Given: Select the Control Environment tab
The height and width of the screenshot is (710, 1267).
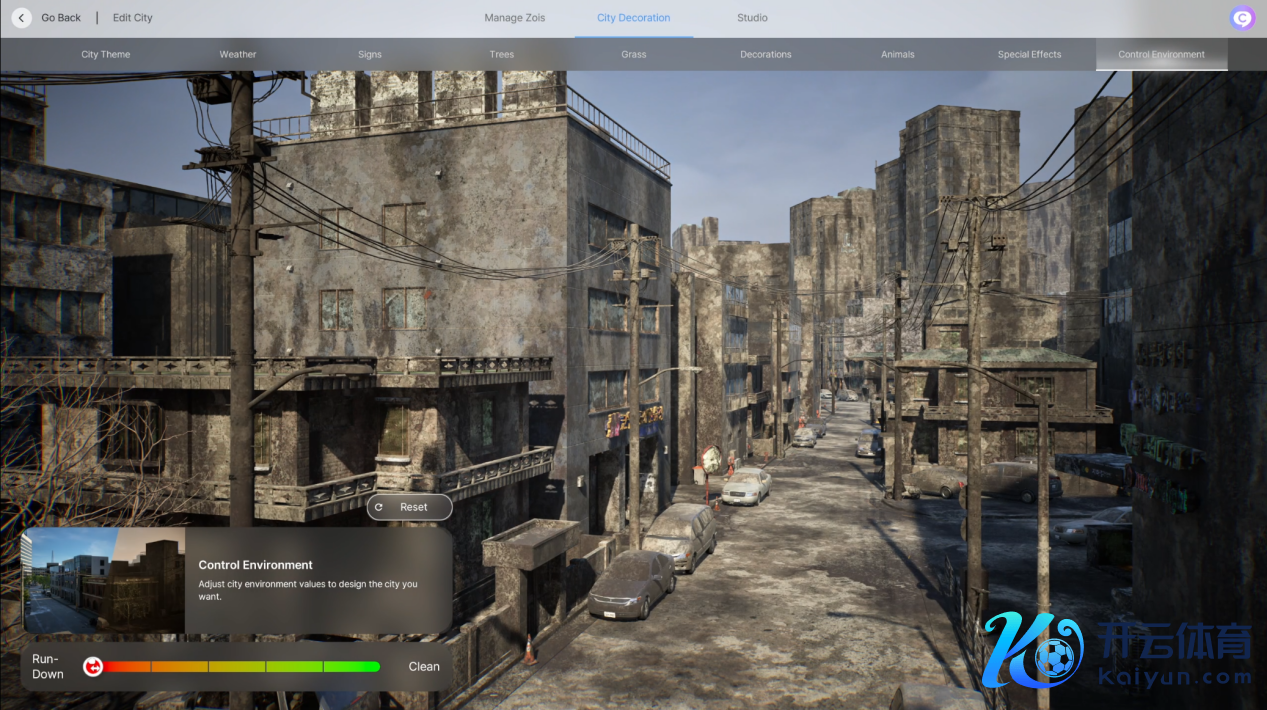Looking at the screenshot, I should (x=1161, y=55).
